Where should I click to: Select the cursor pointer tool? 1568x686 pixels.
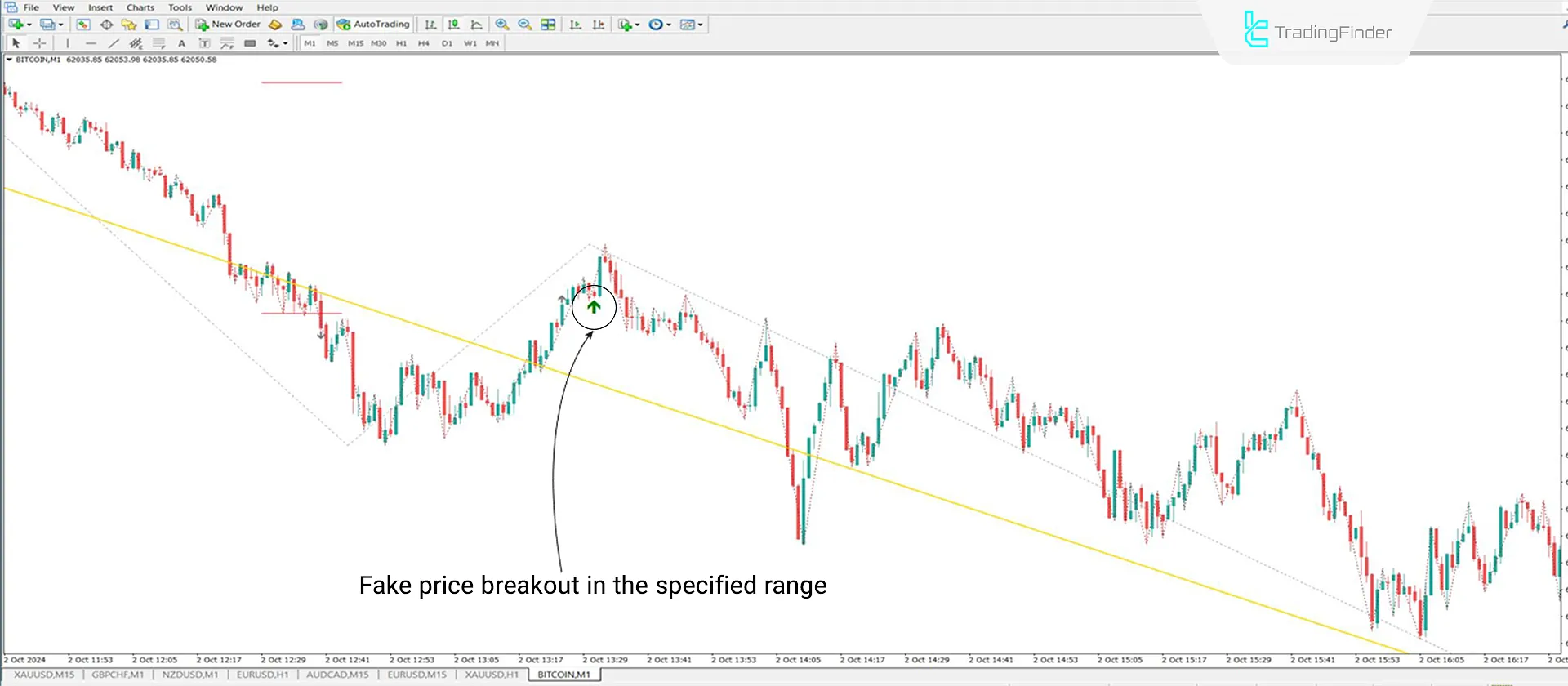[16, 43]
